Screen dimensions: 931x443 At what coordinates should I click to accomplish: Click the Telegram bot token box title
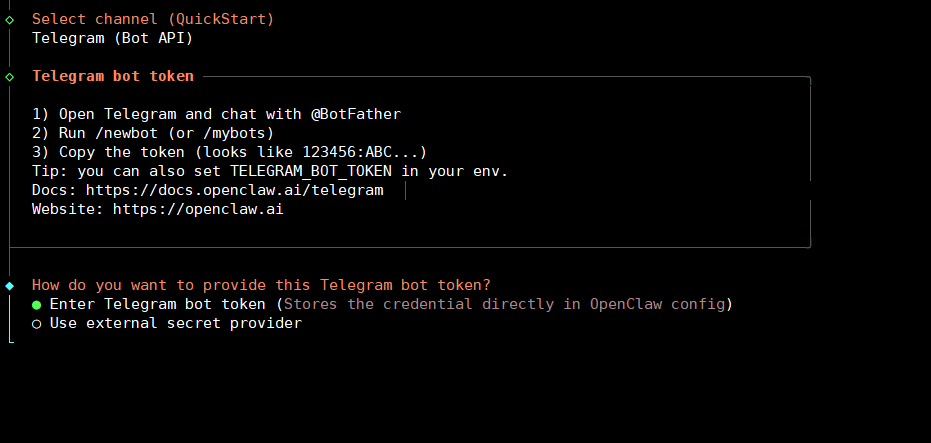[x=113, y=76]
